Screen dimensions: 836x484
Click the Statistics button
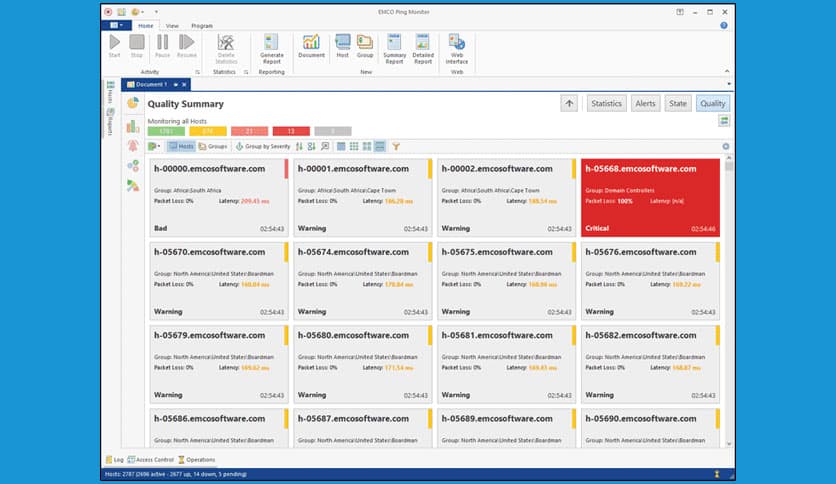pyautogui.click(x=606, y=103)
